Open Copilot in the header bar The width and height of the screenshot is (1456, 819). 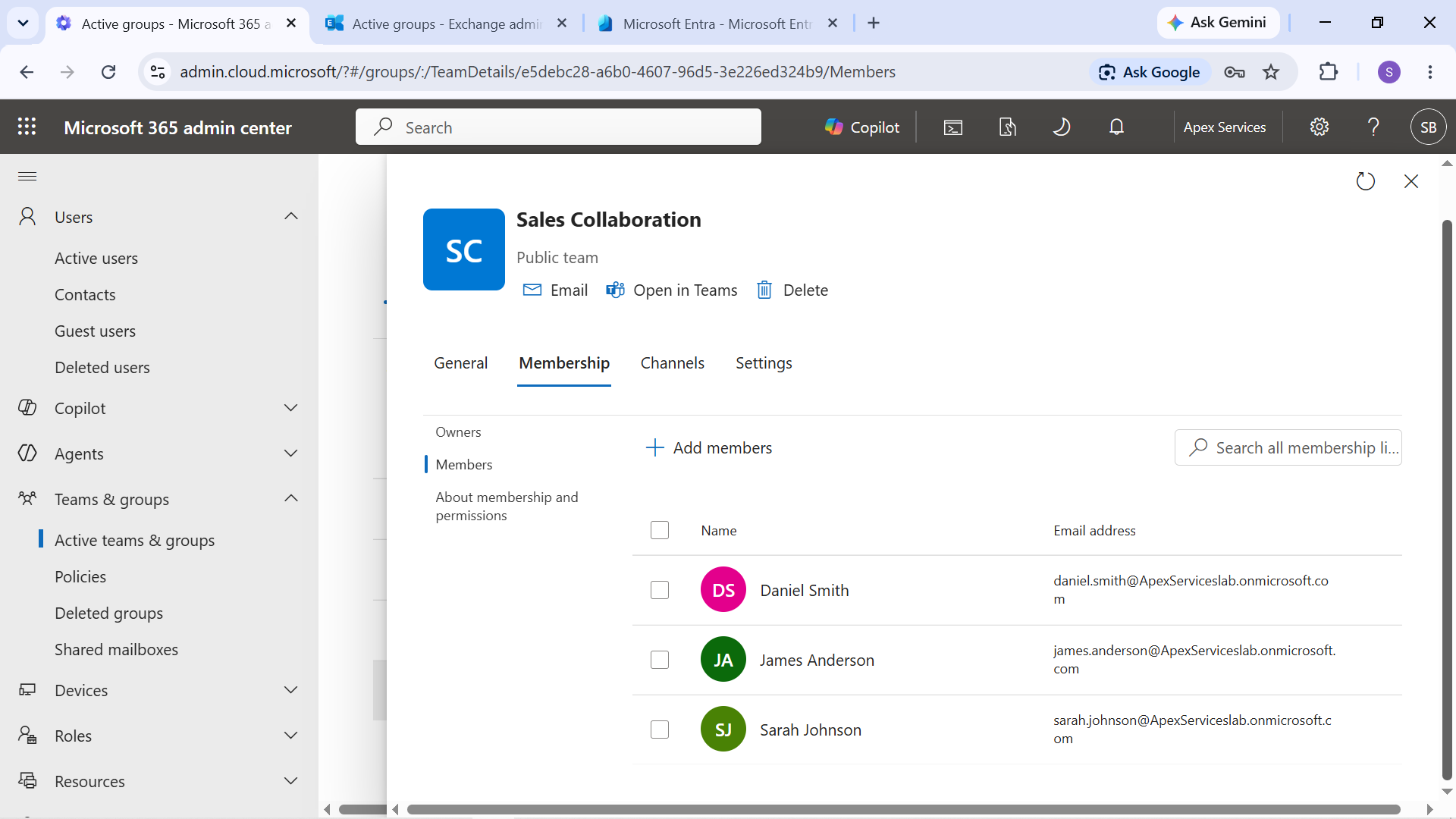(862, 127)
